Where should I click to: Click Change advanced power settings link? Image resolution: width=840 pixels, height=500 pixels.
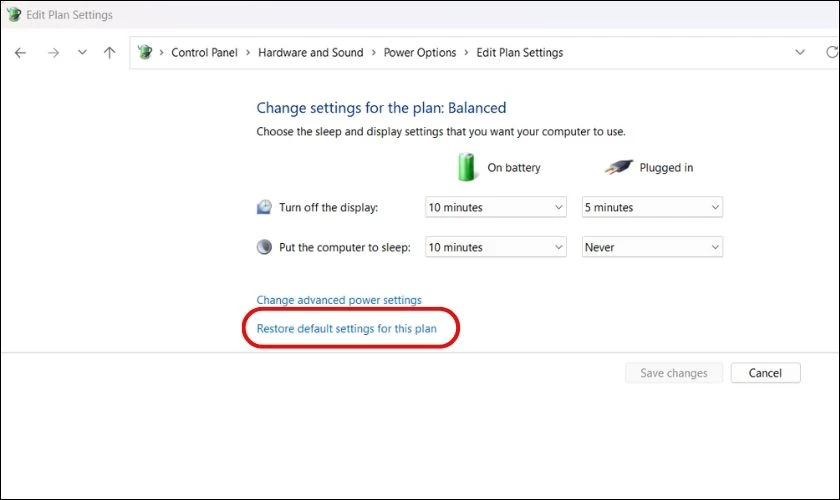[339, 300]
